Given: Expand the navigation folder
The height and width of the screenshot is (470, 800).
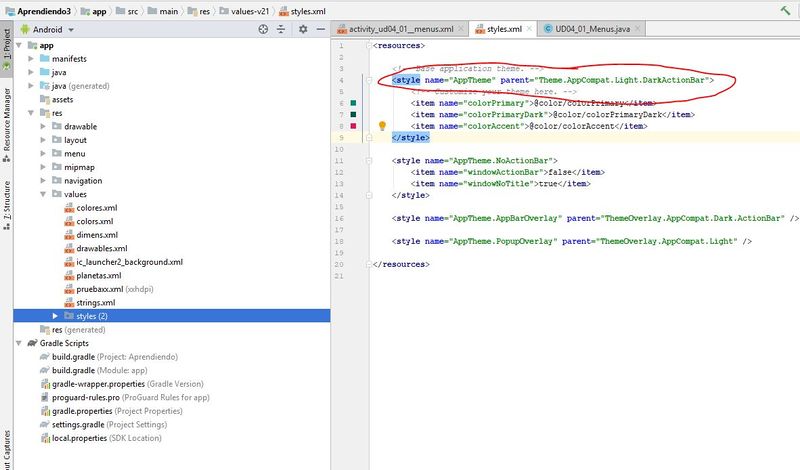Looking at the screenshot, I should 43,181.
